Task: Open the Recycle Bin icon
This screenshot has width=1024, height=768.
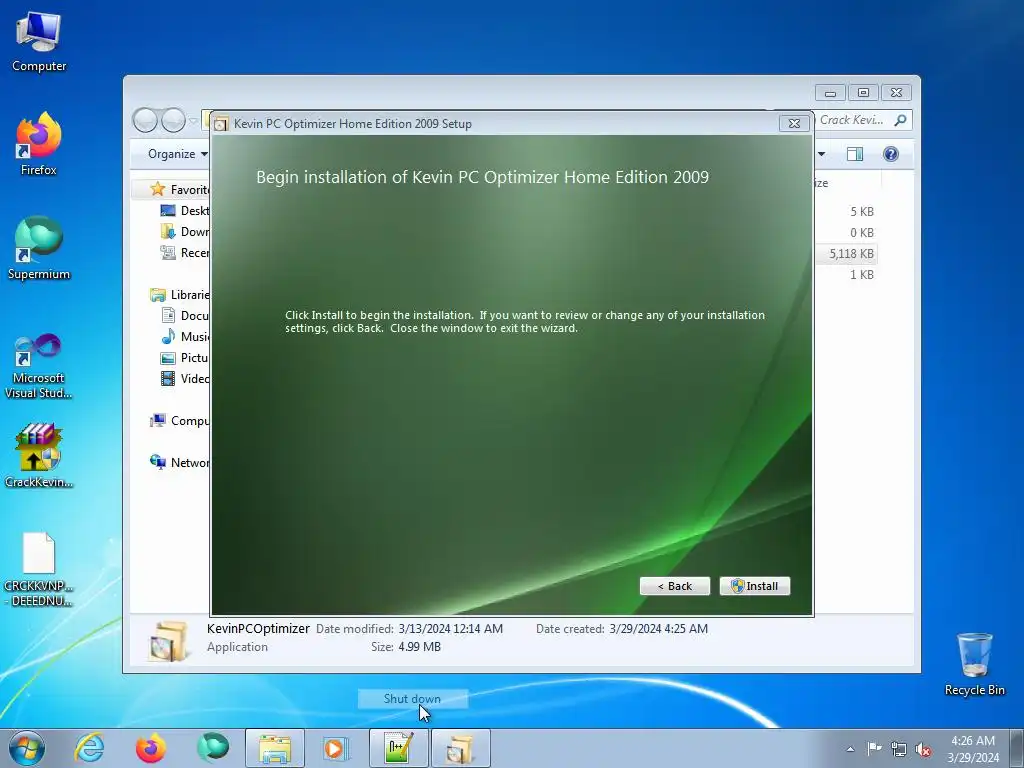Action: pyautogui.click(x=974, y=664)
